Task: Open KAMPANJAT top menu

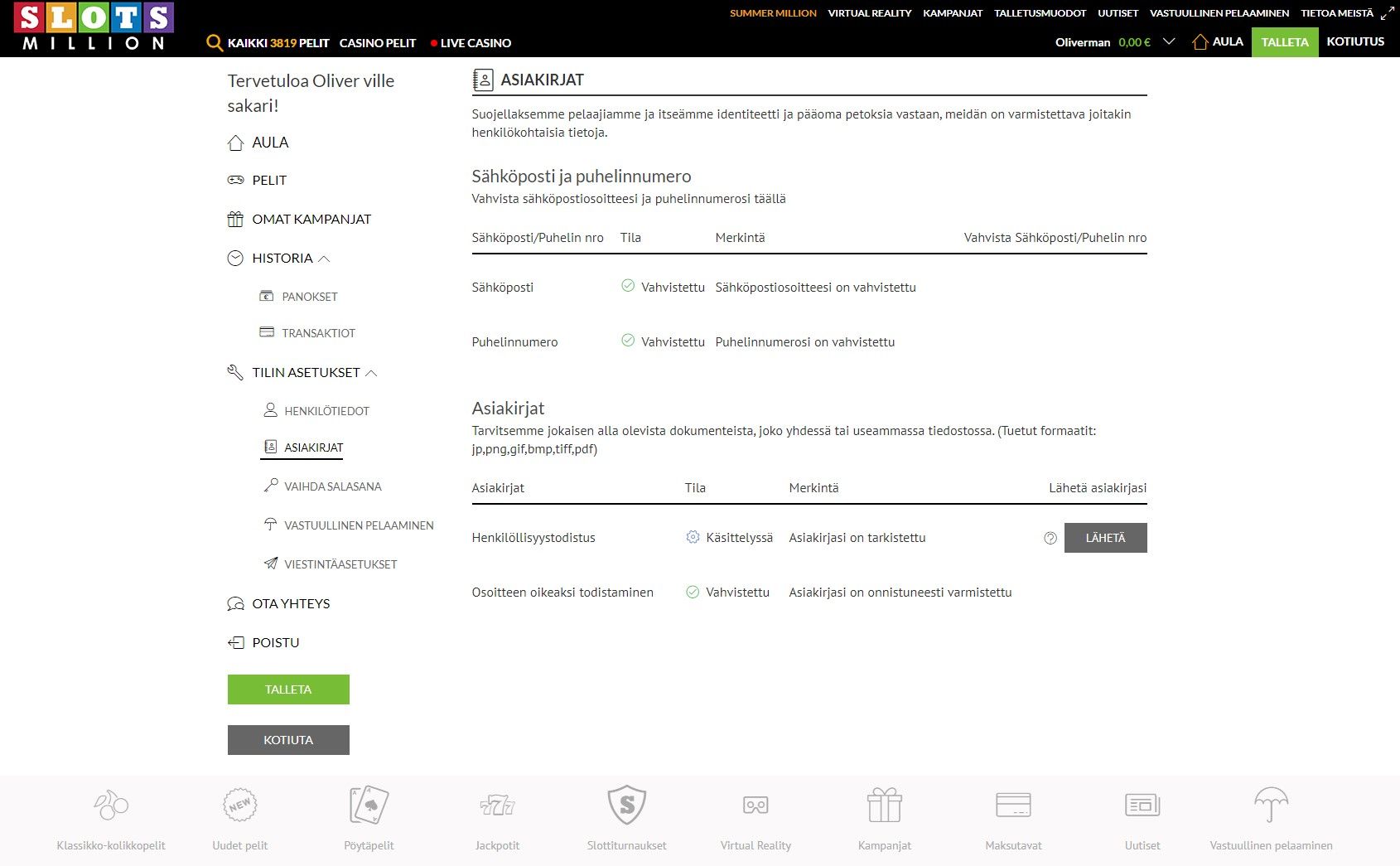Action: 953,13
